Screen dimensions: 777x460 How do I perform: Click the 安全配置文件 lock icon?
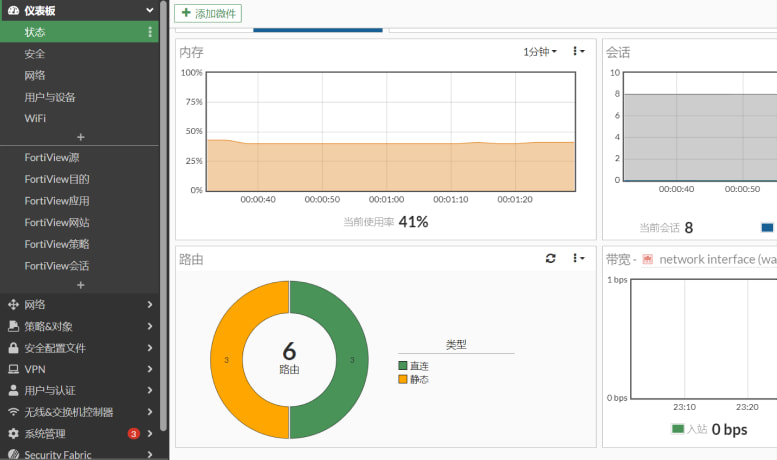coord(13,348)
